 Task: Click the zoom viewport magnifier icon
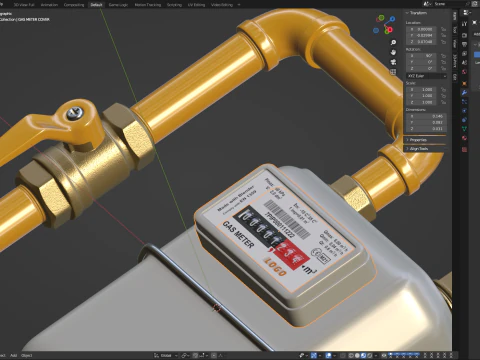[x=393, y=42]
